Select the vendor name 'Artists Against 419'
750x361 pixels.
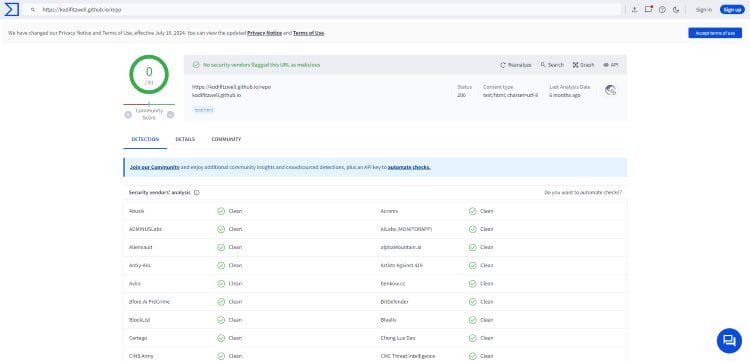401,265
